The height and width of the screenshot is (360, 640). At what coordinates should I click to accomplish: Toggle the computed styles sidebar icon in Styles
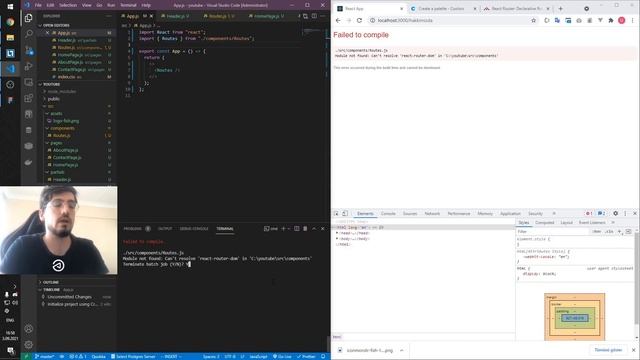tap(628, 231)
